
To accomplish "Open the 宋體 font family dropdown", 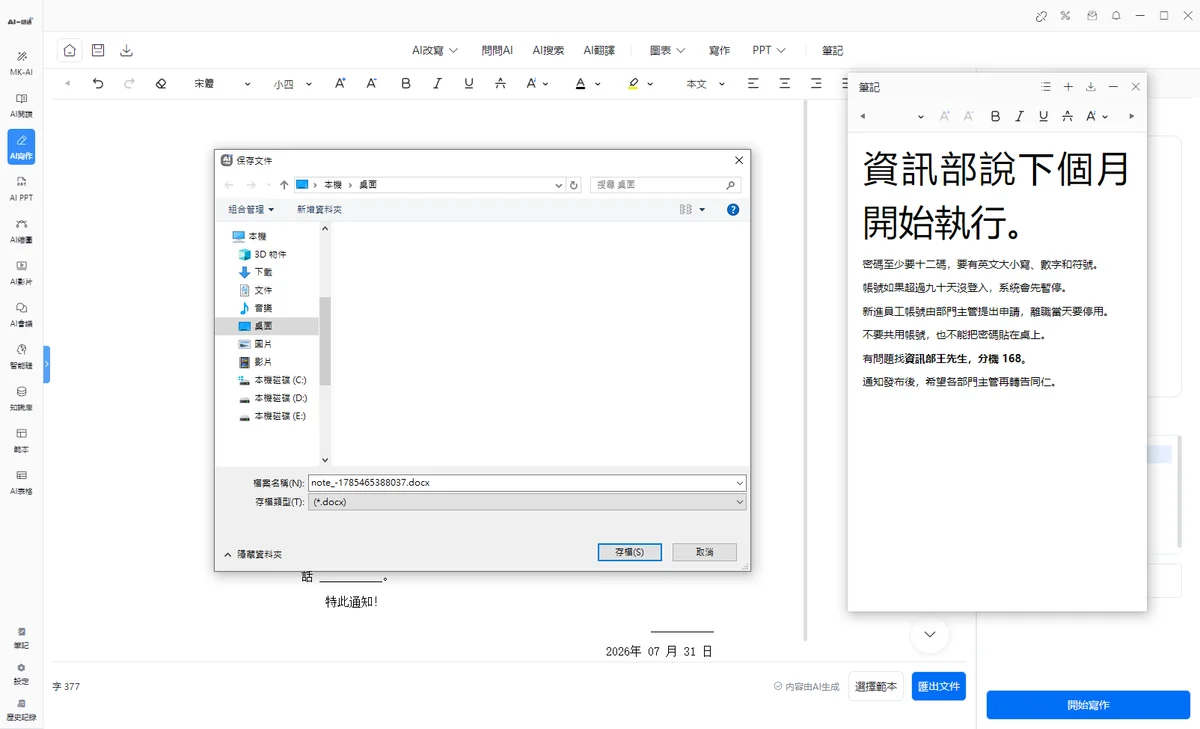I will pyautogui.click(x=222, y=84).
